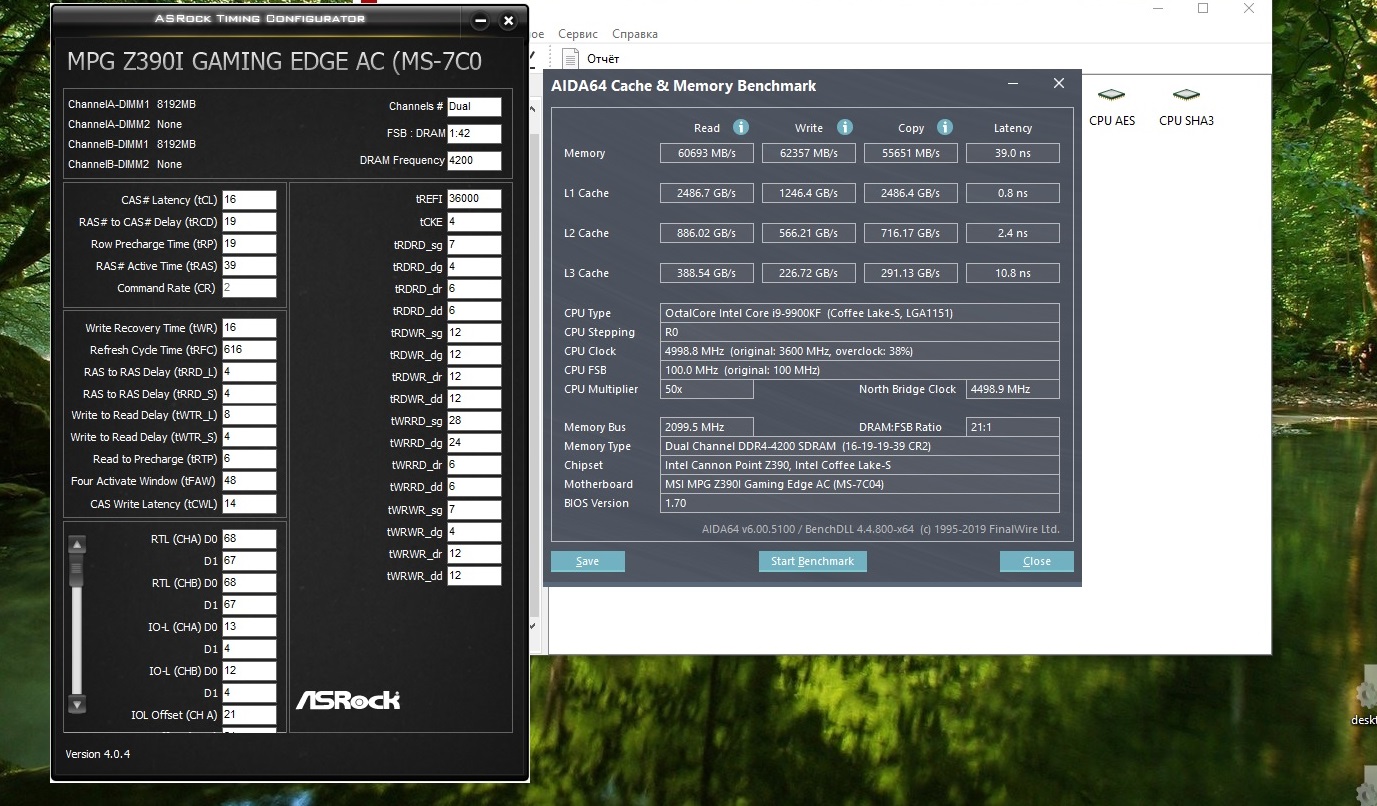Image resolution: width=1377 pixels, height=806 pixels.
Task: Click the tCKE value field
Action: pos(474,222)
